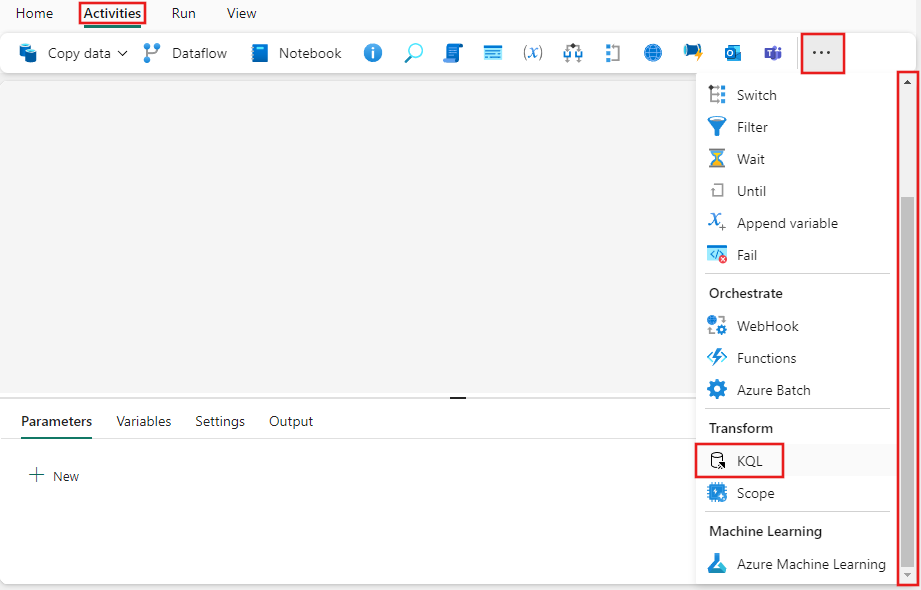Switch to the Variables panel tab
The width and height of the screenshot is (921, 590).
pyautogui.click(x=143, y=421)
